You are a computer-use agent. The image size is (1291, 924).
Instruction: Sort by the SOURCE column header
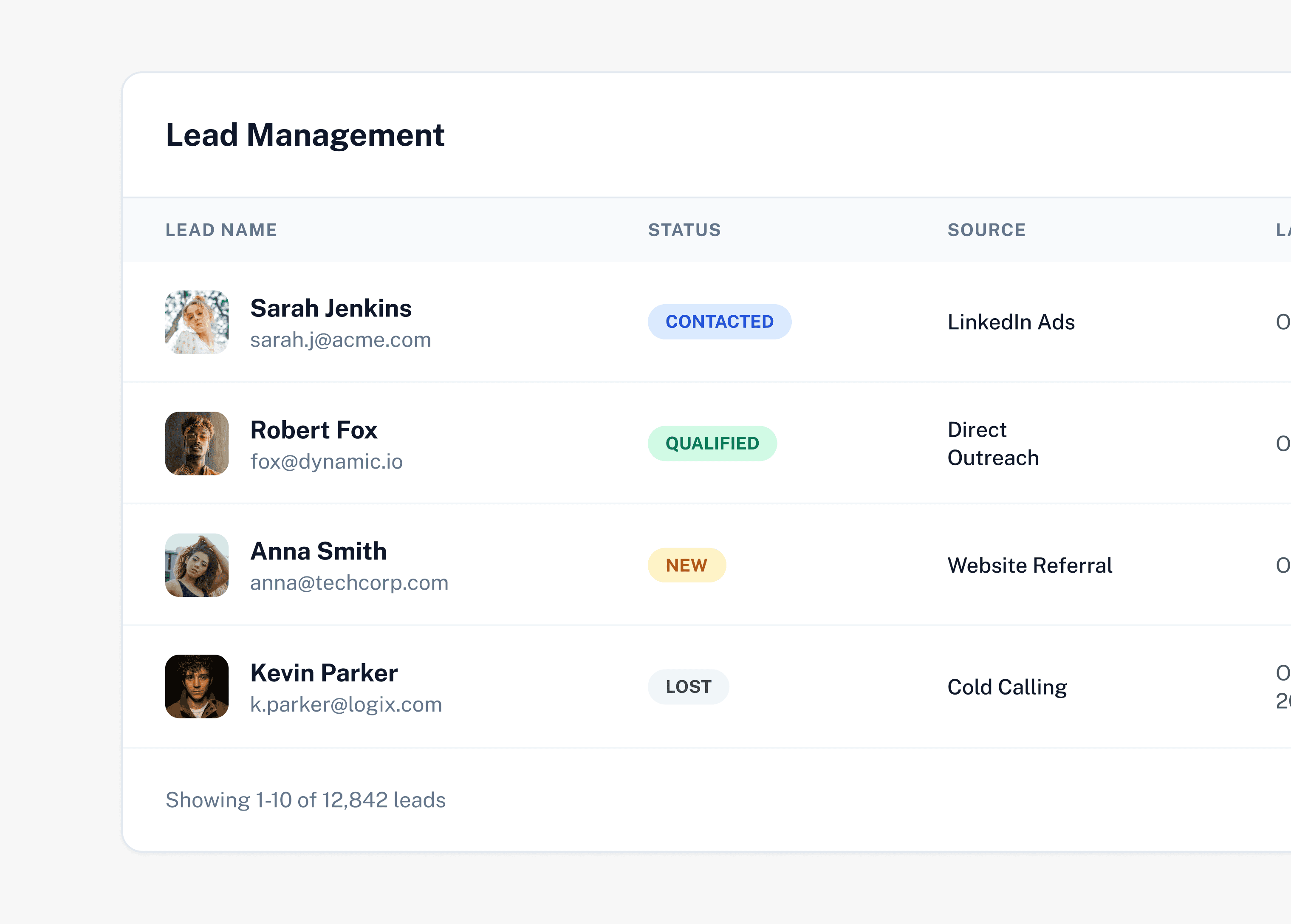[x=986, y=230]
